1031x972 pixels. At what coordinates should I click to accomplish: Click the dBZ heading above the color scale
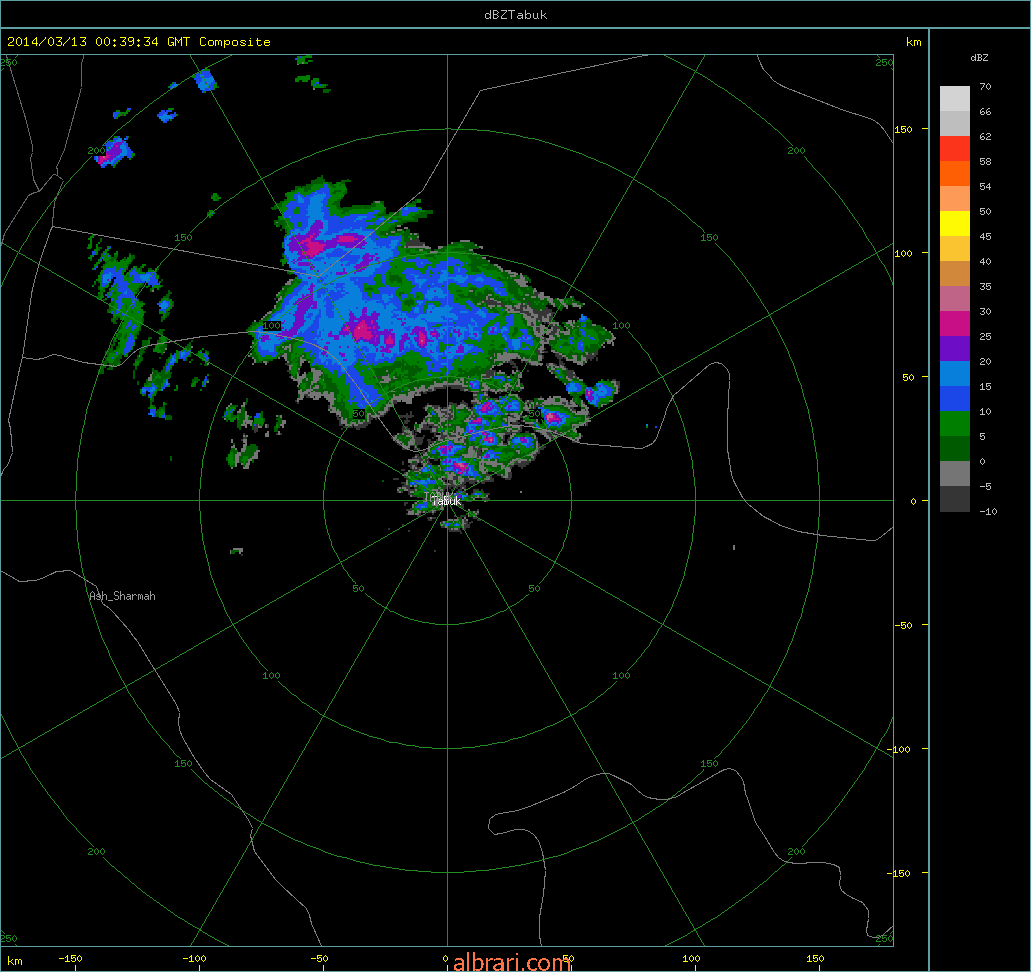(979, 58)
